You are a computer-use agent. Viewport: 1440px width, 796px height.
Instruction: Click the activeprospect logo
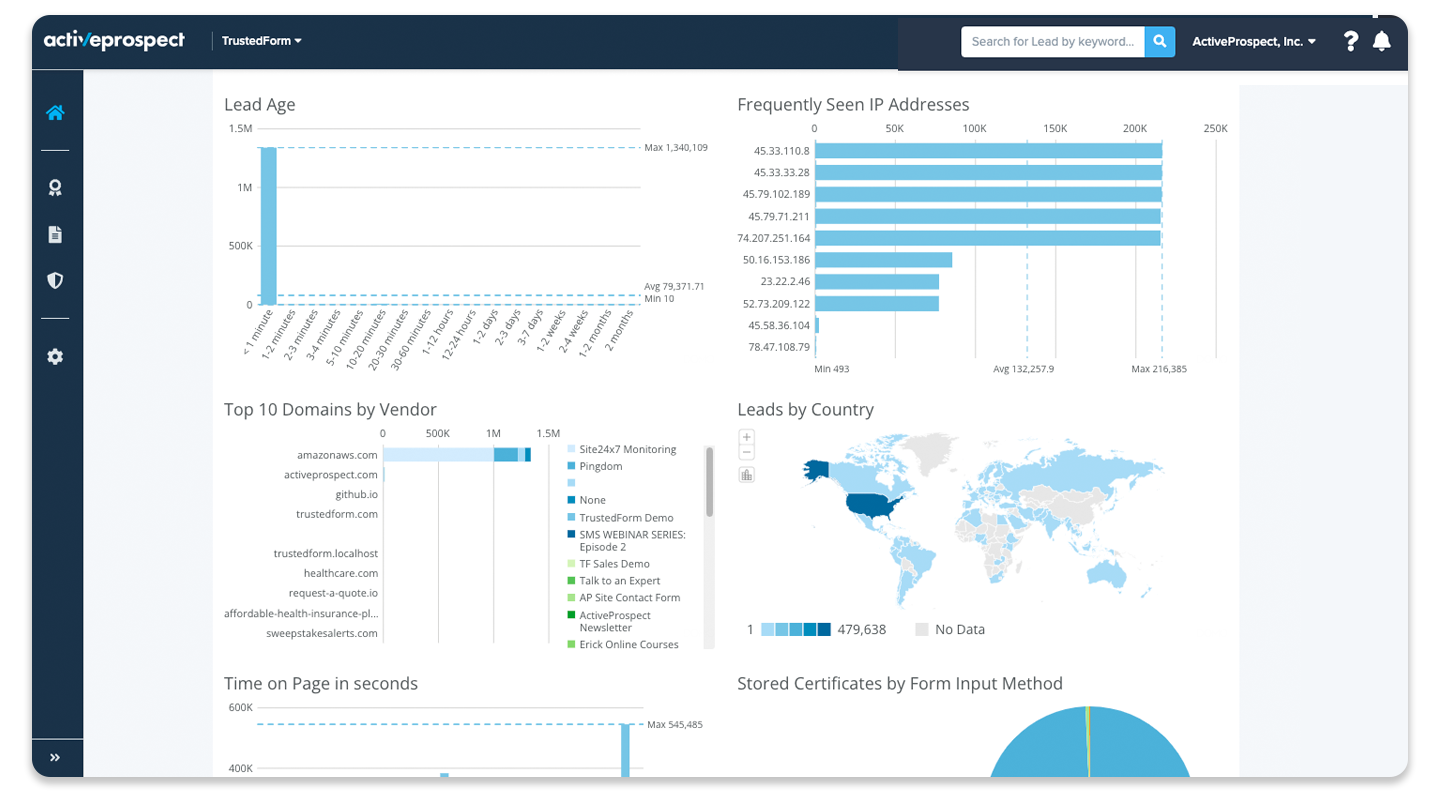114,41
